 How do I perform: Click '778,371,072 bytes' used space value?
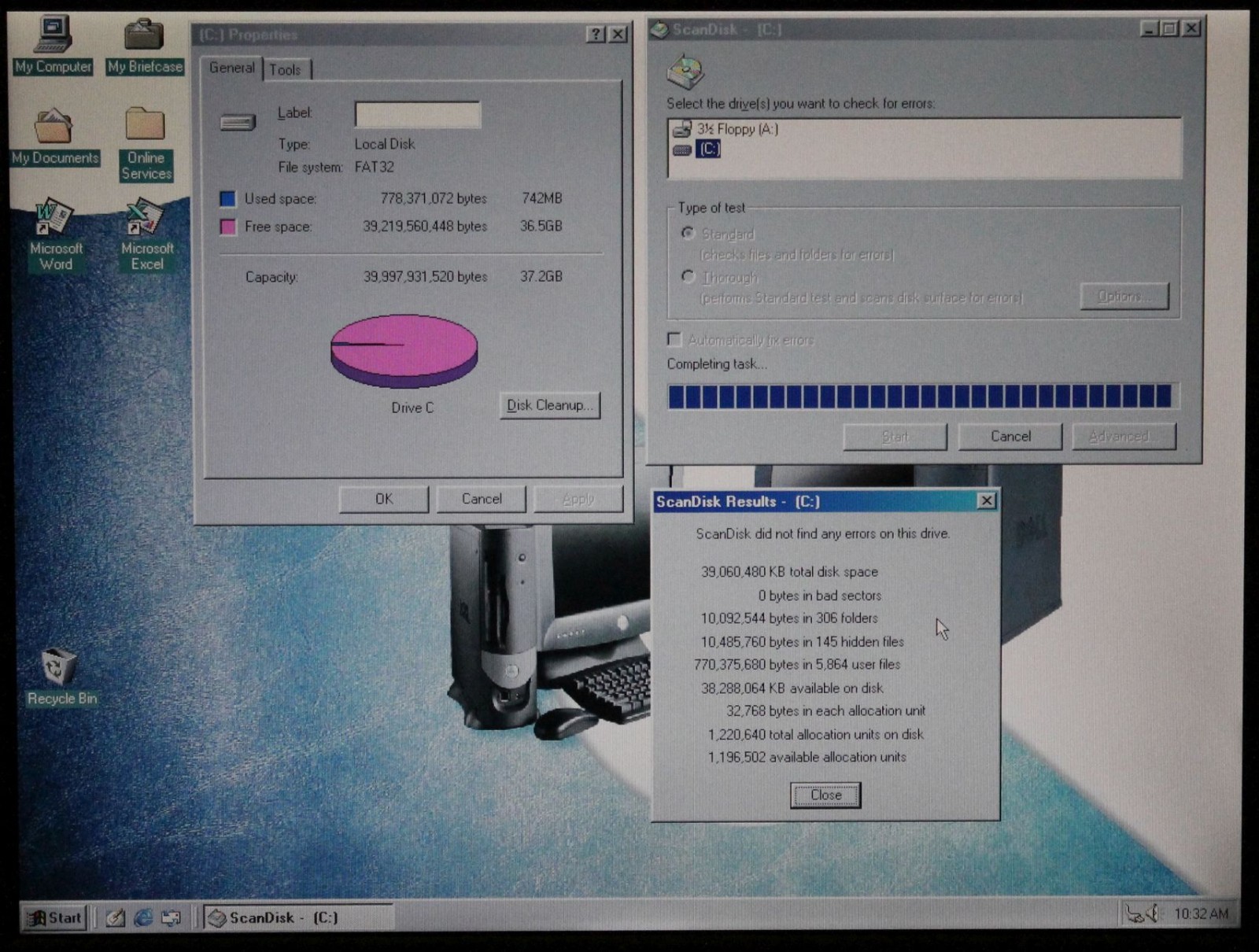[x=434, y=198]
